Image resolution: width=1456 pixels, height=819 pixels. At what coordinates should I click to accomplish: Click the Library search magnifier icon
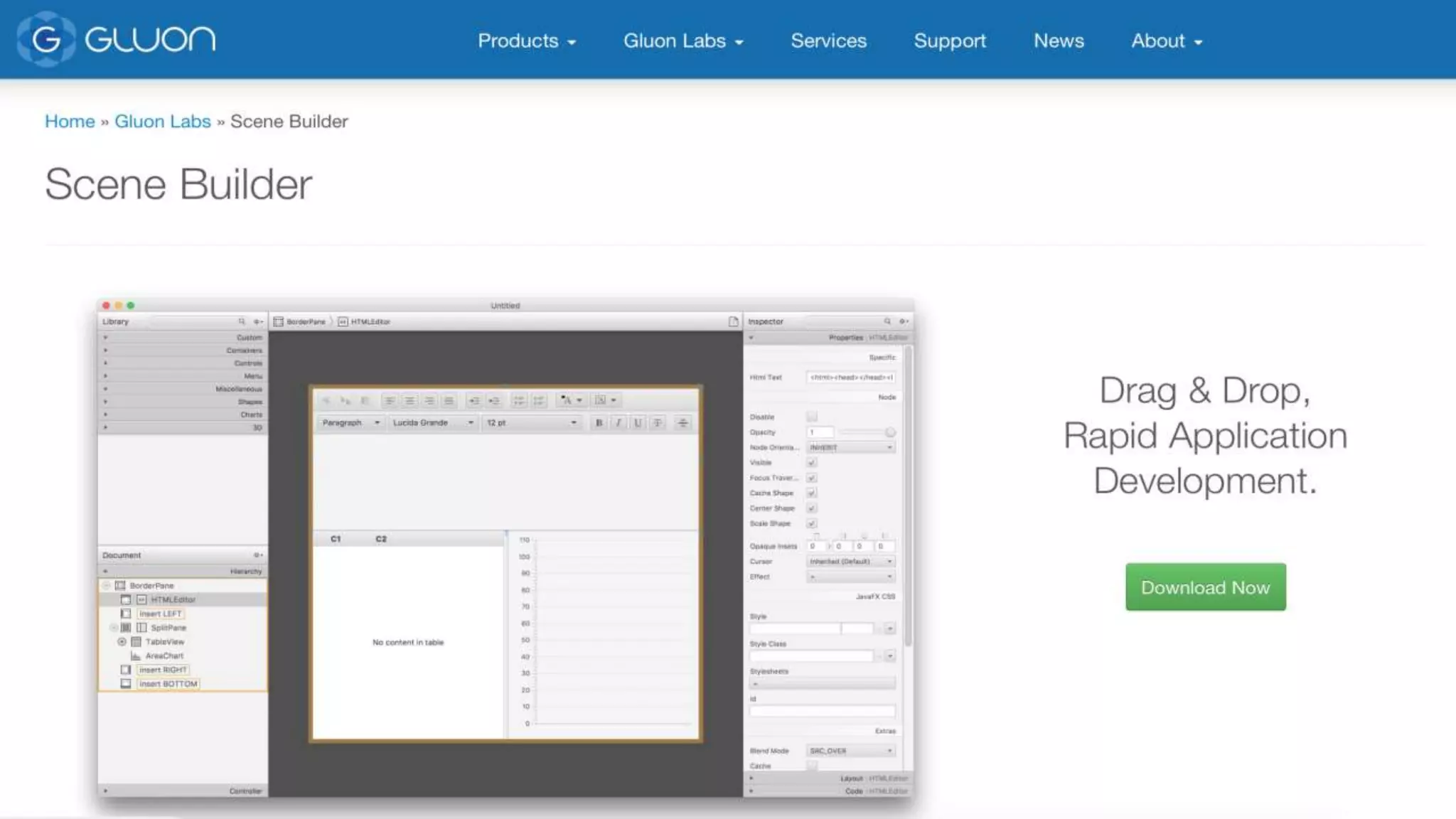[242, 321]
